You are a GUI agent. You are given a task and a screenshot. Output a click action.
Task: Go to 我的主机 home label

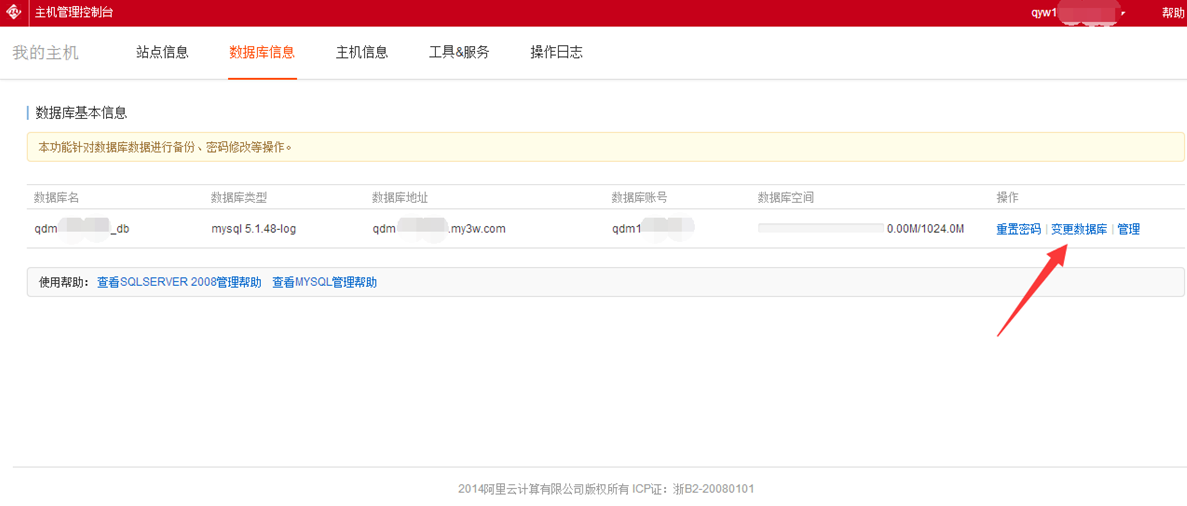pyautogui.click(x=45, y=52)
